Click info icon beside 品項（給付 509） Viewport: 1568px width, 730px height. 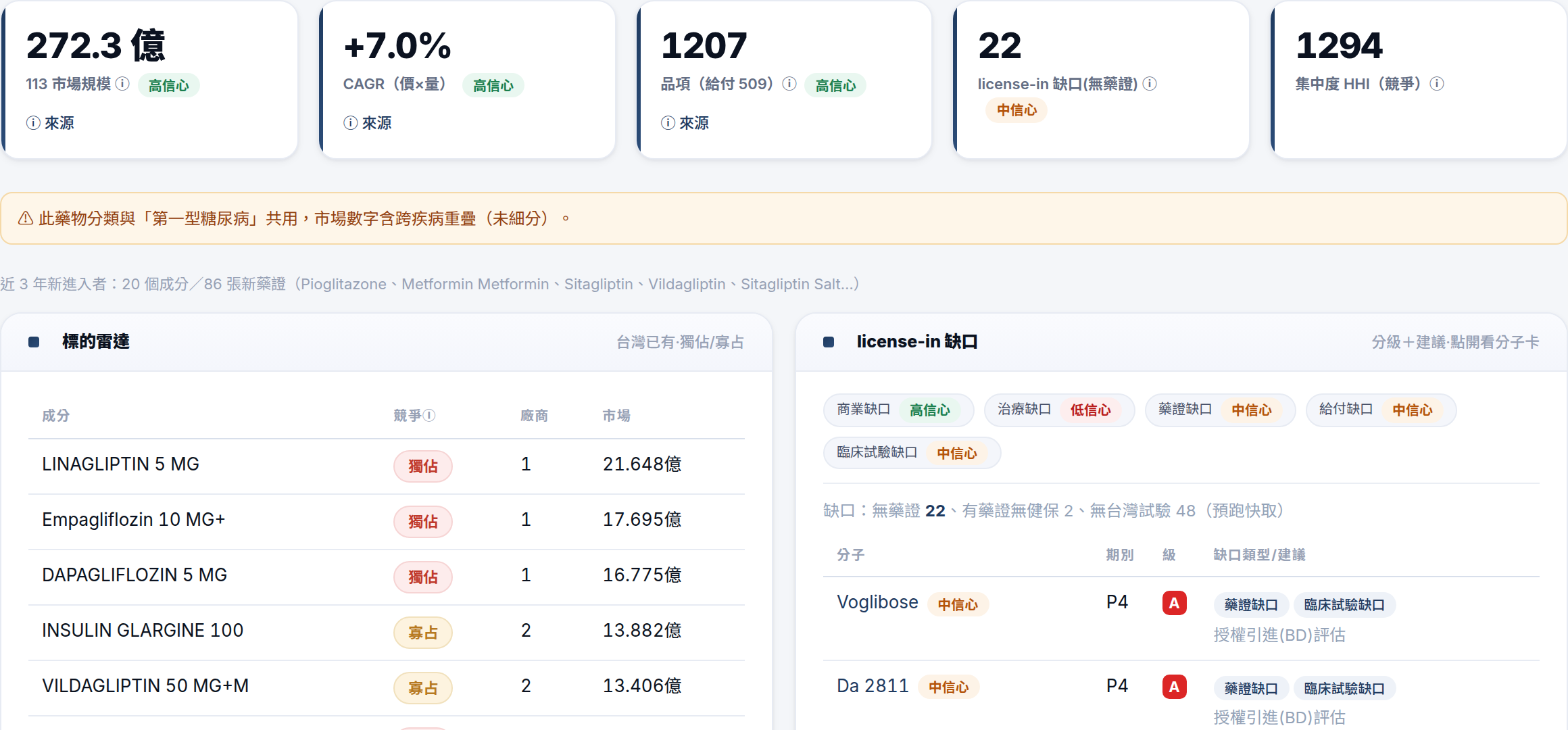[789, 84]
